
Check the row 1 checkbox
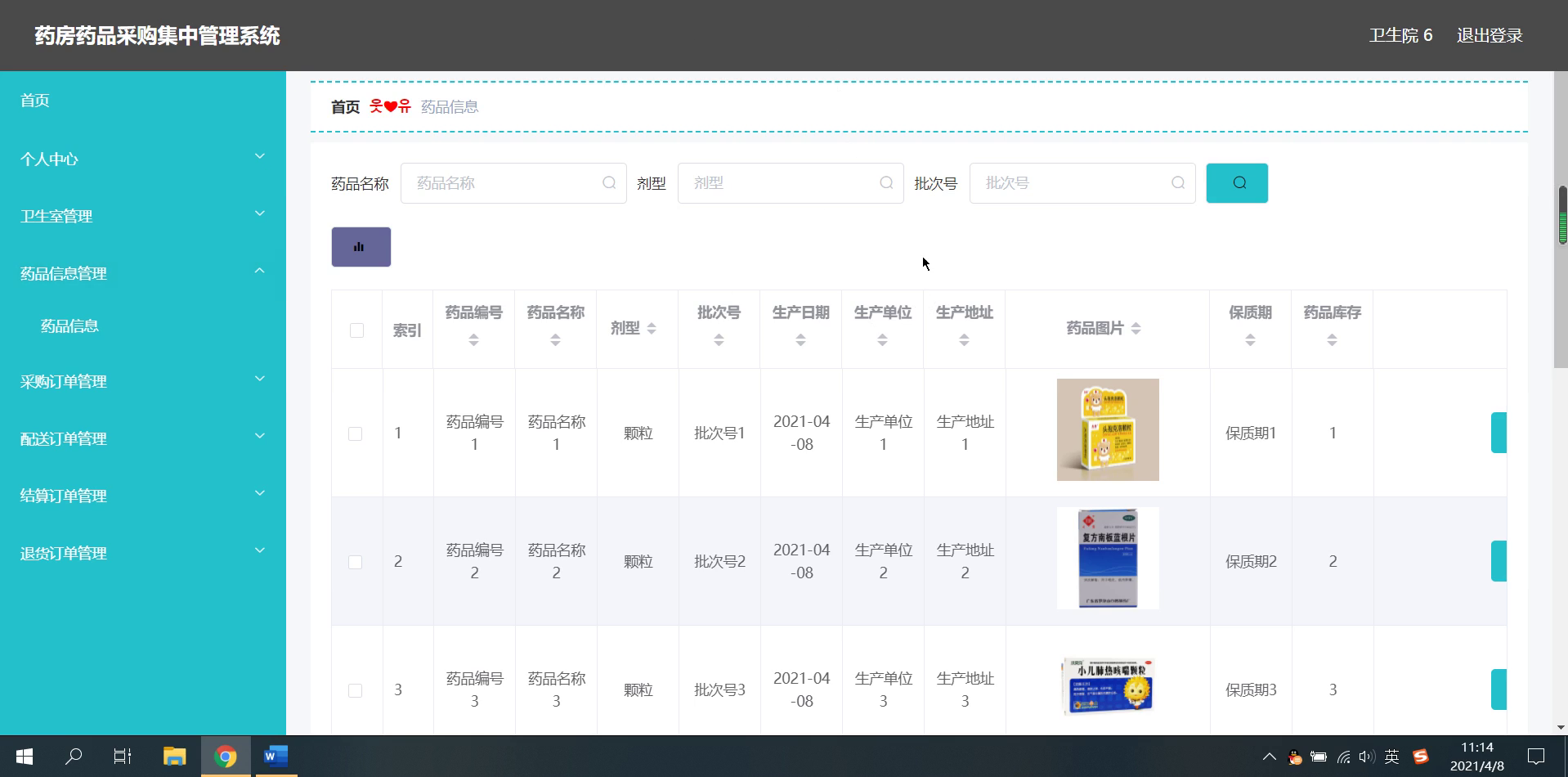coord(355,433)
